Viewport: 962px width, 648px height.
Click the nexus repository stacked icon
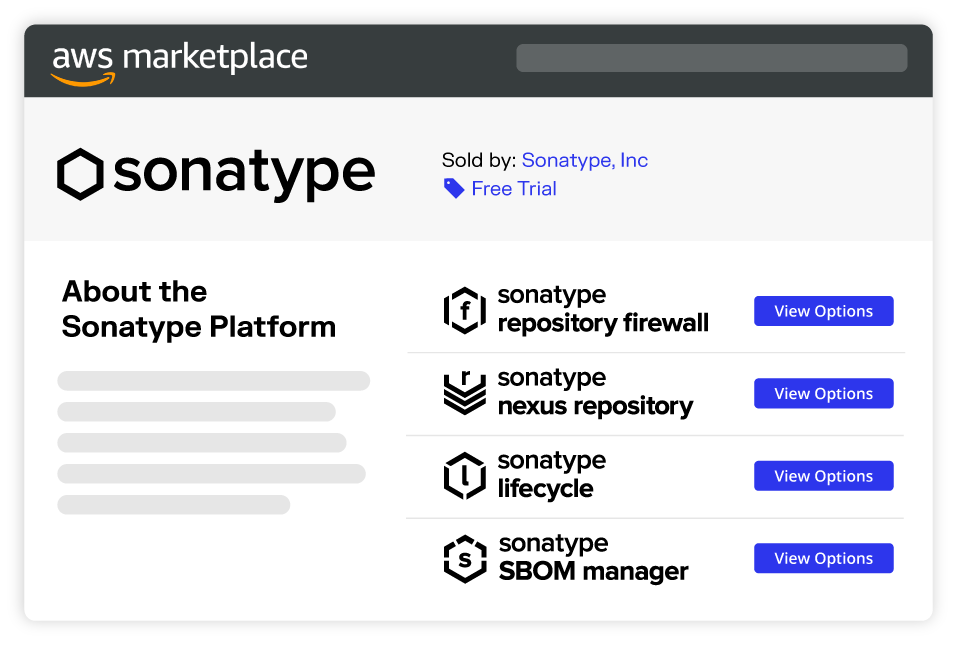point(465,393)
